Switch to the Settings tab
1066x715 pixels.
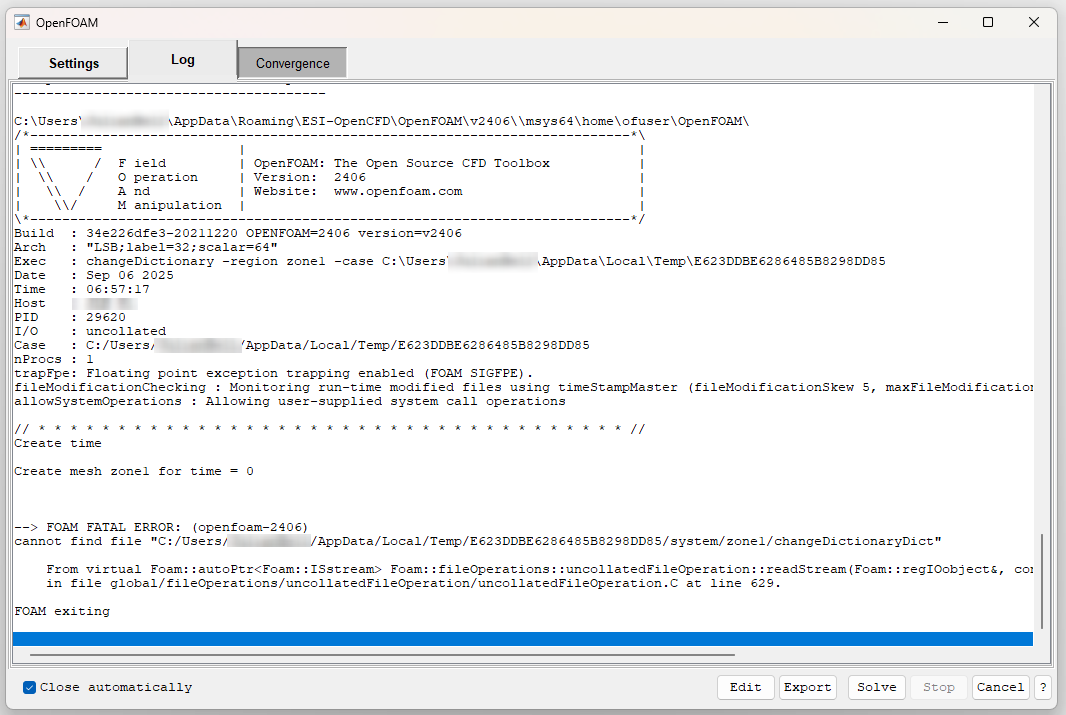(x=73, y=63)
